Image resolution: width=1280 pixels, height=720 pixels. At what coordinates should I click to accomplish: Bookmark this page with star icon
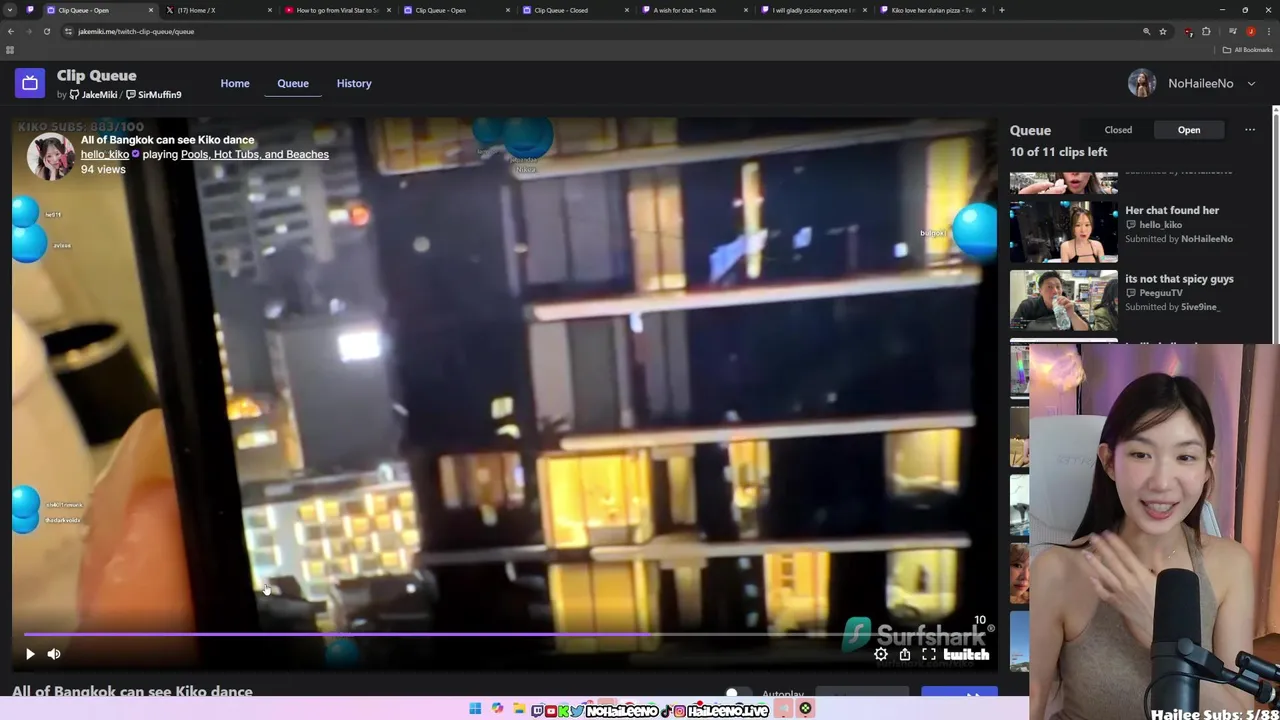click(x=1163, y=31)
